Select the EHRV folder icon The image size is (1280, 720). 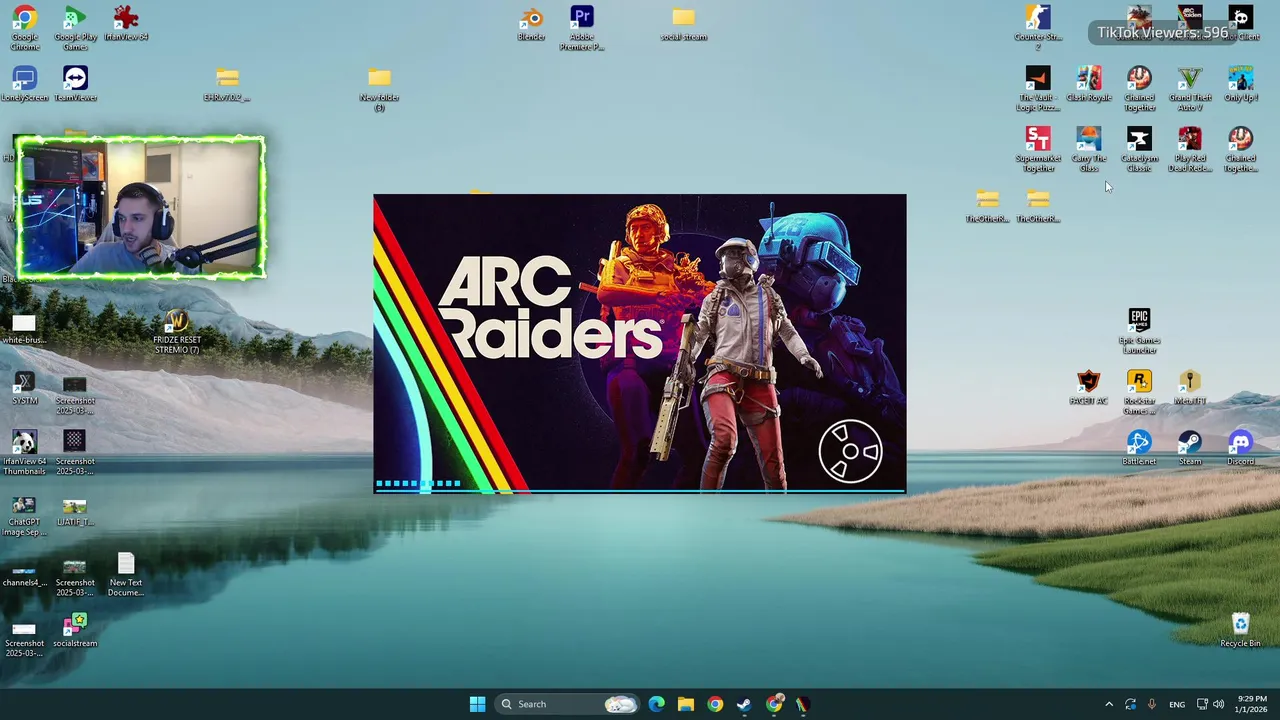[227, 84]
